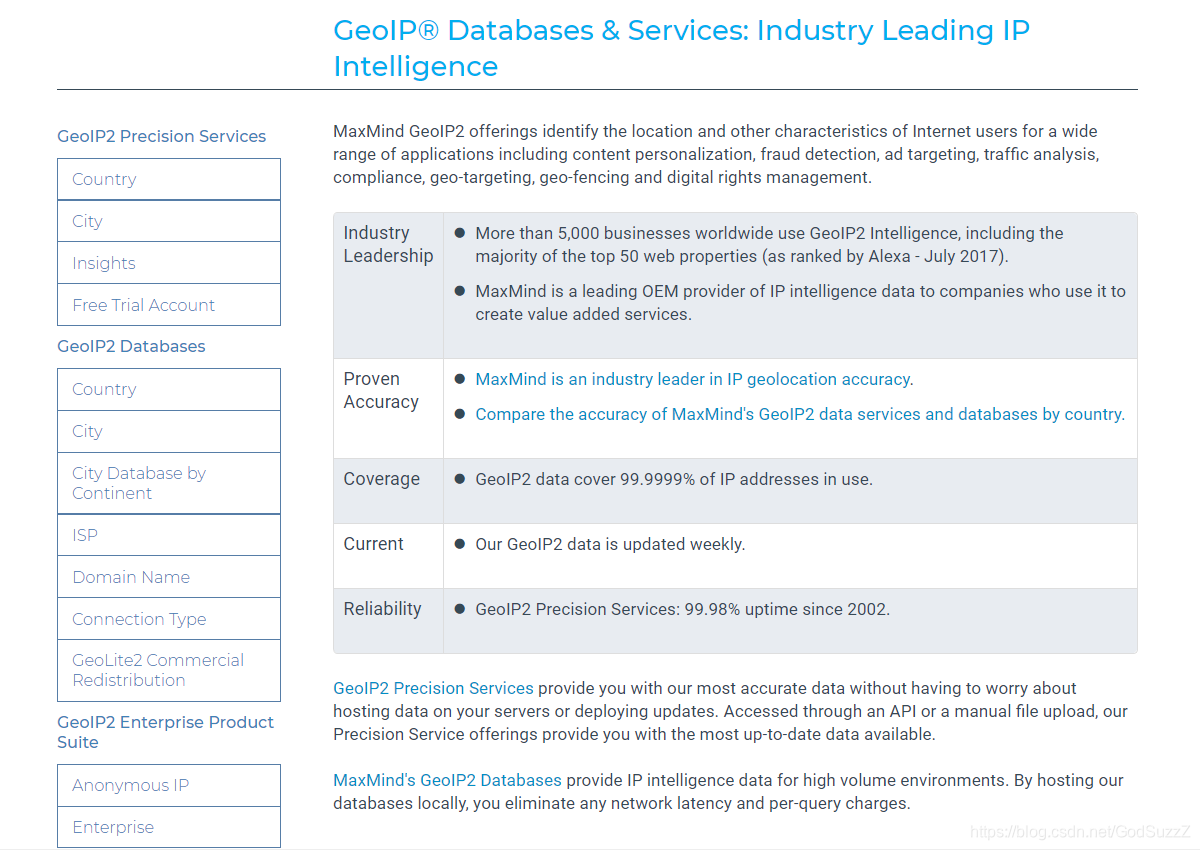The height and width of the screenshot is (850, 1200).
Task: Open Country under GeoIP2 Databases
Action: click(169, 389)
